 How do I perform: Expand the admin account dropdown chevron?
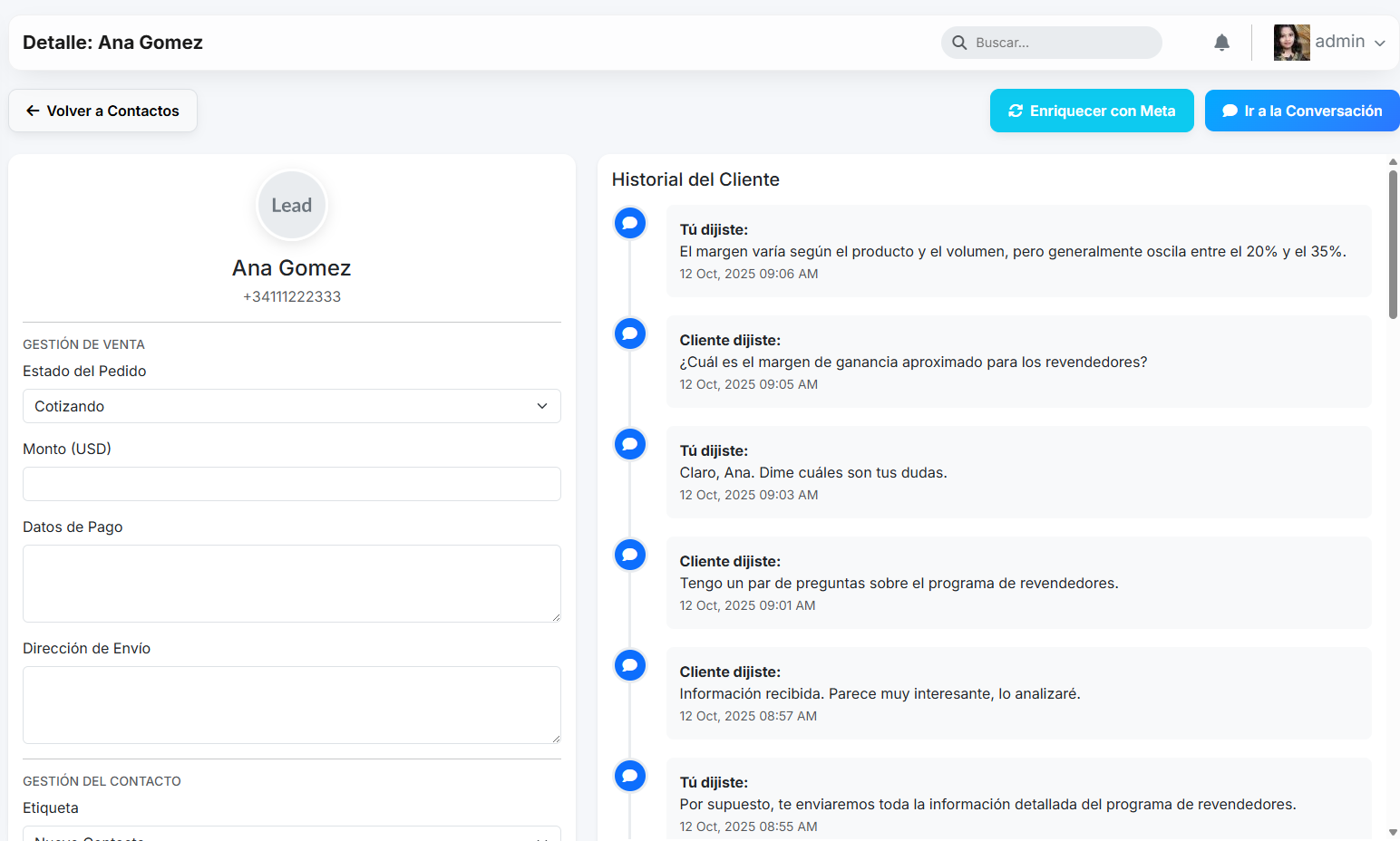click(1380, 42)
